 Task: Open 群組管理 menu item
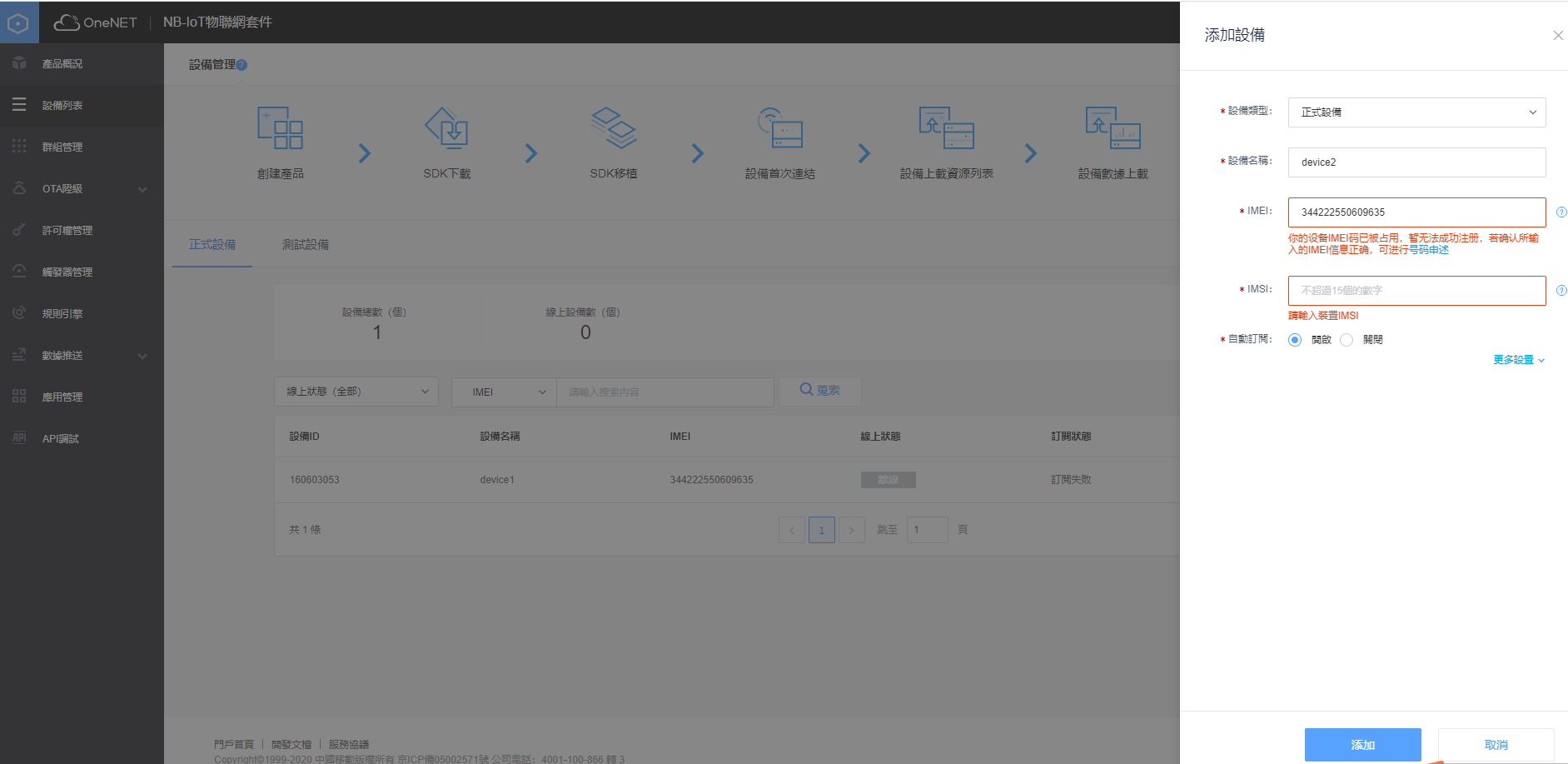pos(82,147)
